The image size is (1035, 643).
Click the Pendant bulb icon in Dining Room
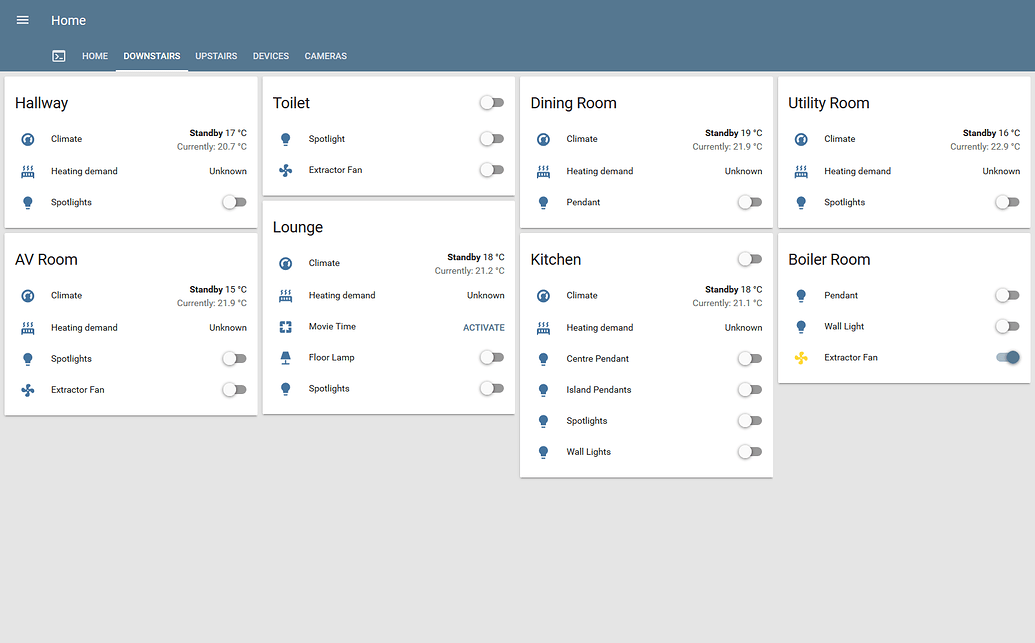point(542,202)
